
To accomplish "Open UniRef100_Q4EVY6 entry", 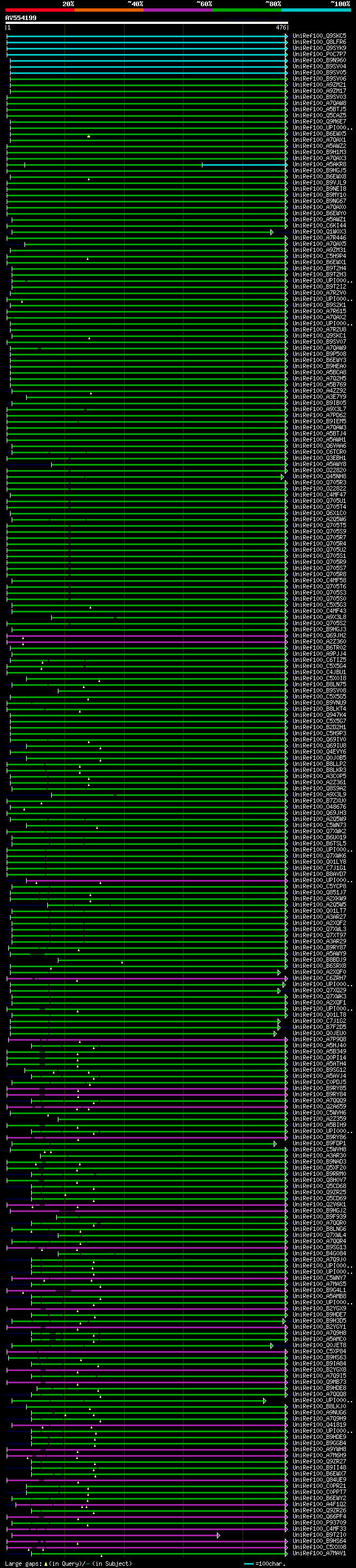I will pyautogui.click(x=319, y=752).
